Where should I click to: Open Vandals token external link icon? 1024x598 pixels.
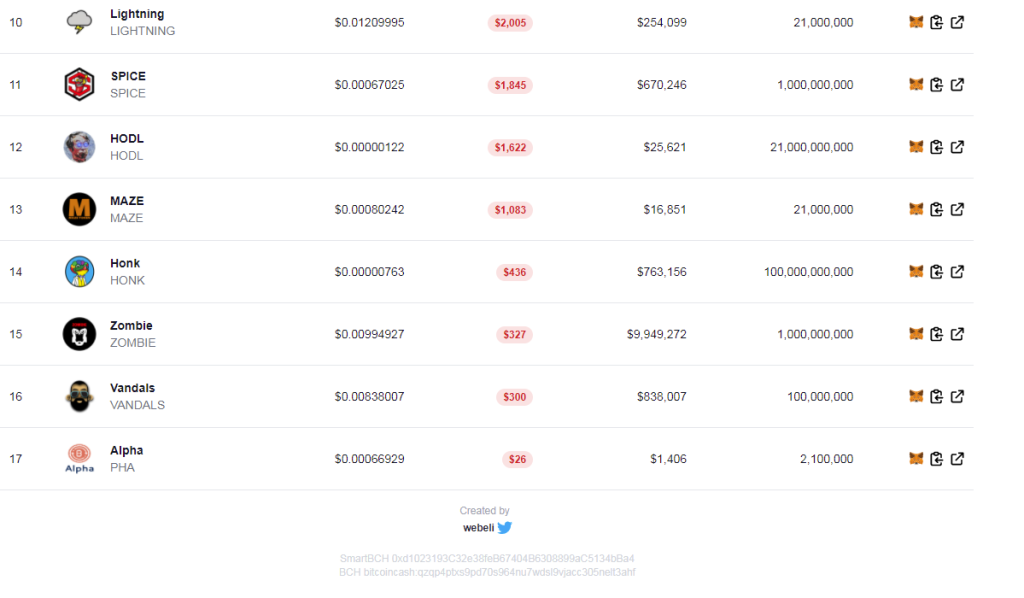tap(957, 396)
